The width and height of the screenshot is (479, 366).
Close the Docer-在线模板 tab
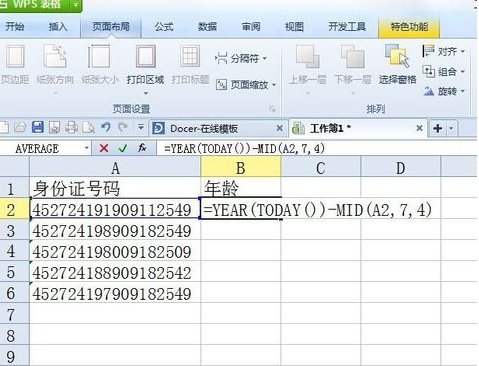tap(280, 128)
